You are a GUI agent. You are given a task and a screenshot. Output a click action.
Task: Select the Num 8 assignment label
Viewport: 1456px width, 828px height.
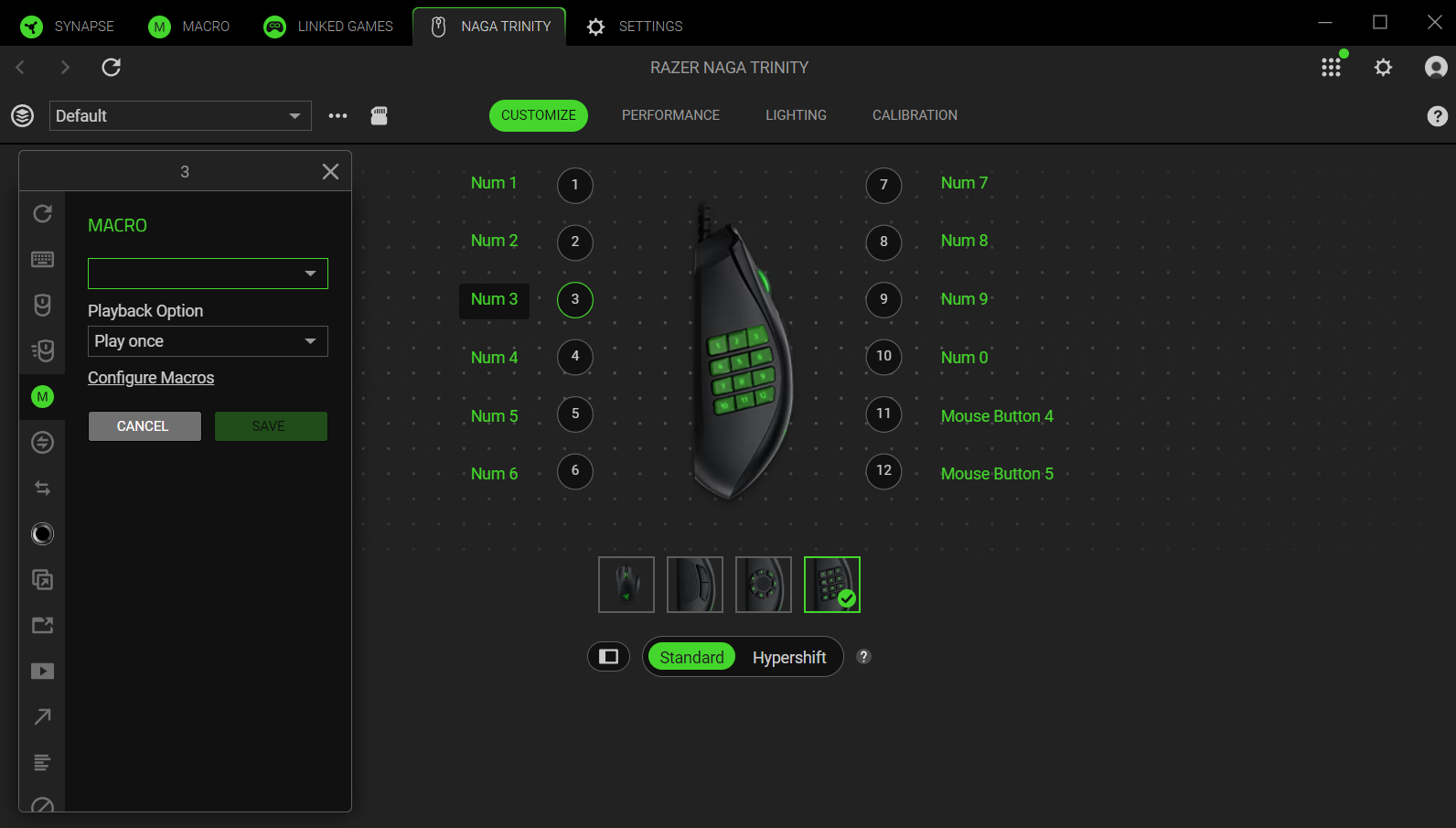[x=964, y=241]
